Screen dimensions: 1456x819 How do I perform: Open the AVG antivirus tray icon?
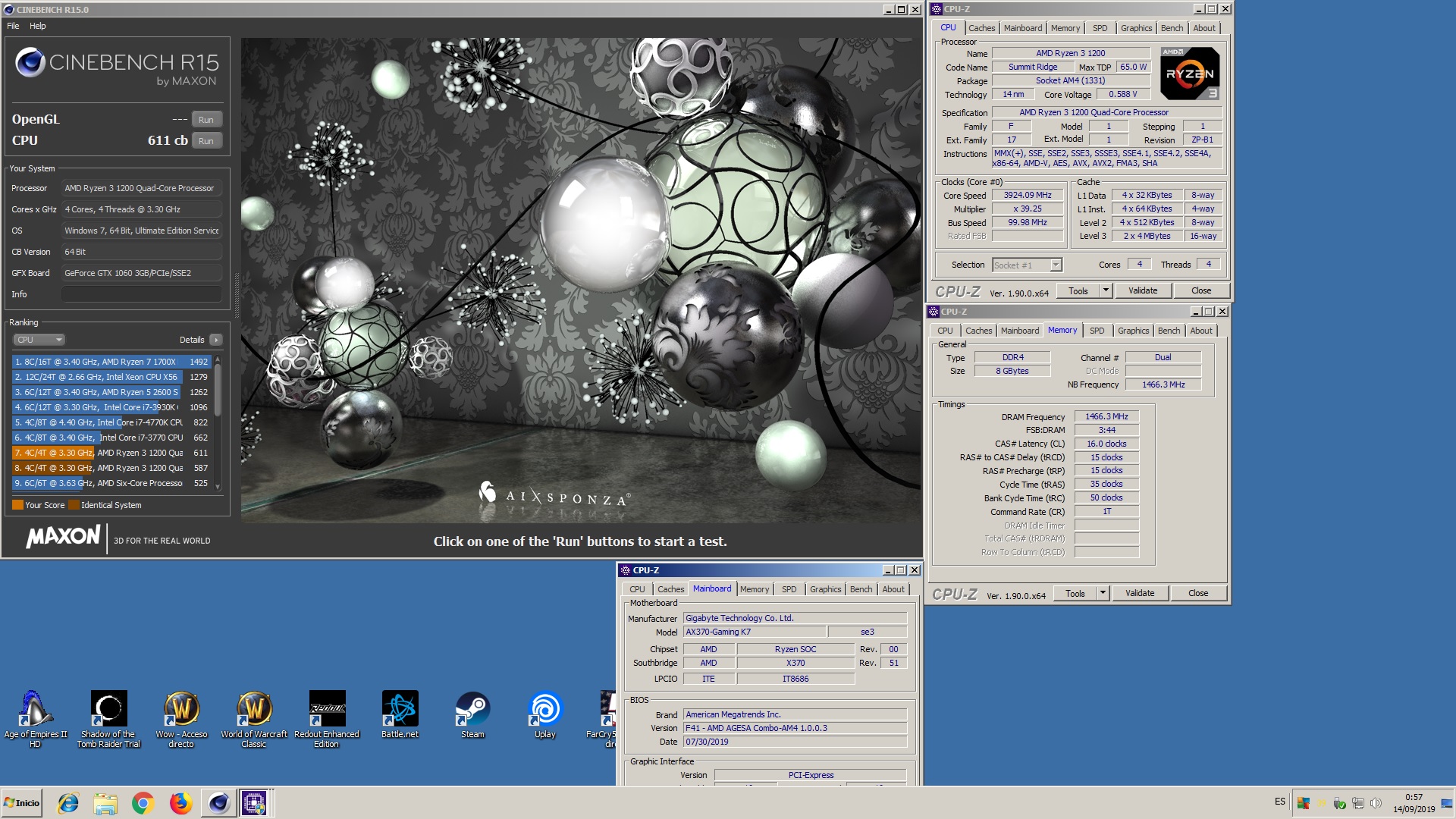(1304, 803)
